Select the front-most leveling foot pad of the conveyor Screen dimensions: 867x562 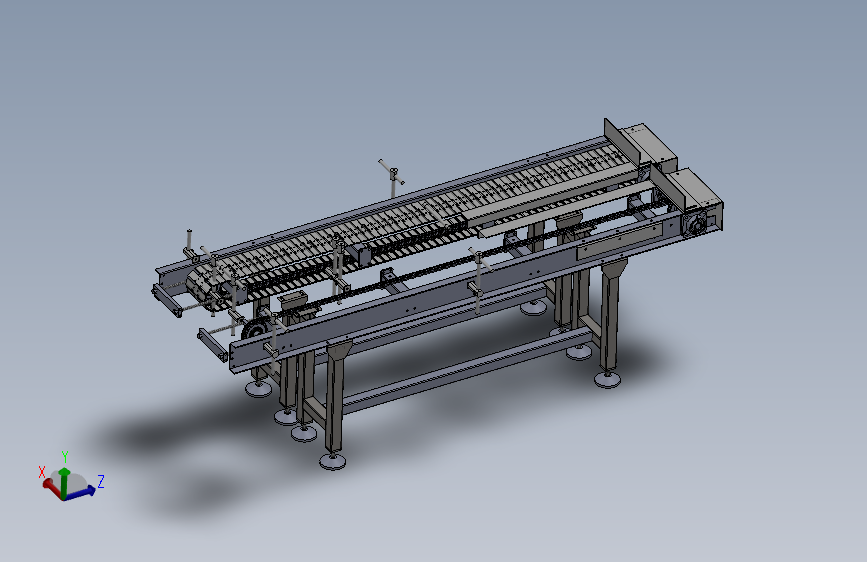(332, 461)
